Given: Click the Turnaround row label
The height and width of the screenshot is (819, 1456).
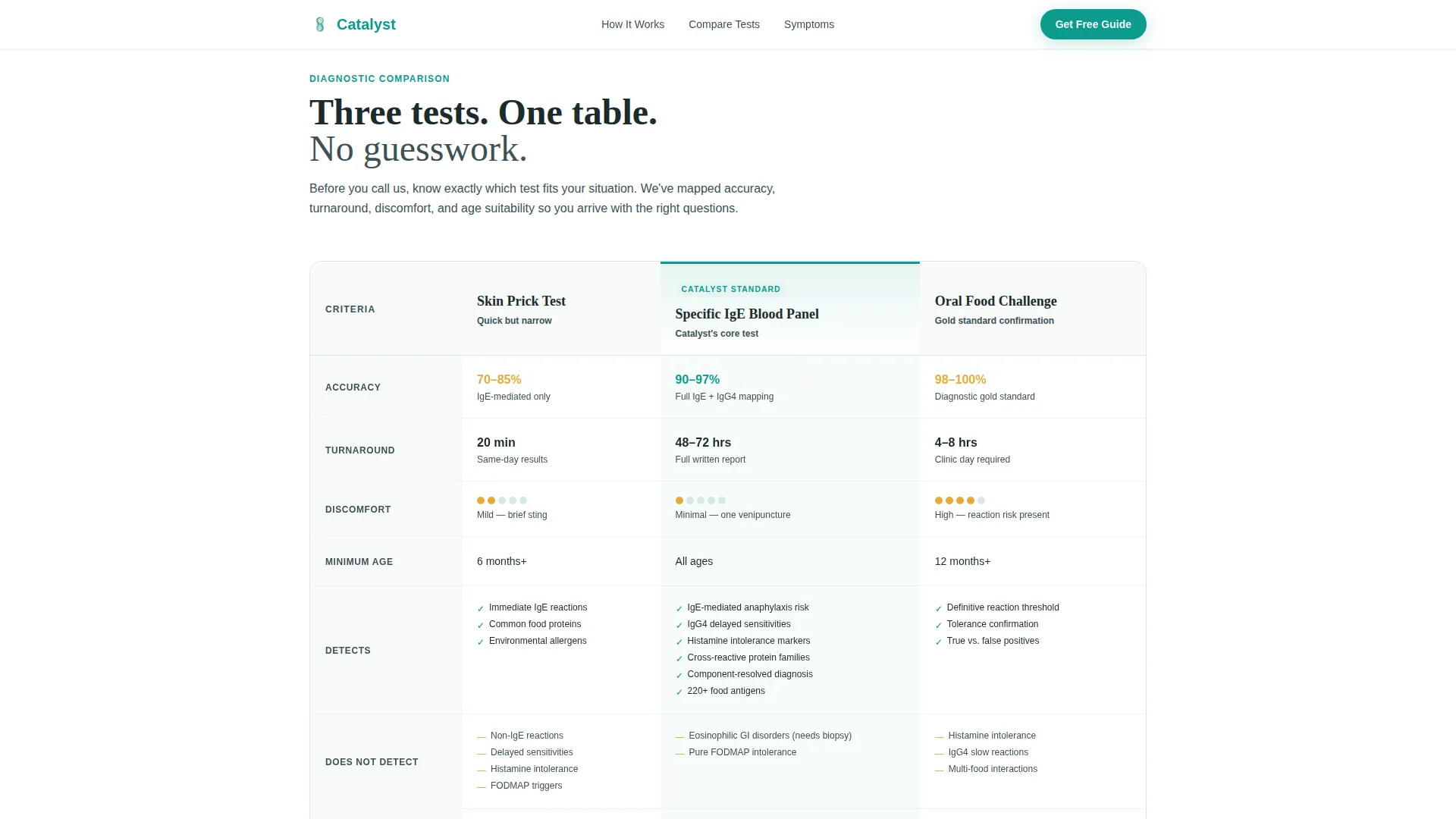Looking at the screenshot, I should (359, 450).
